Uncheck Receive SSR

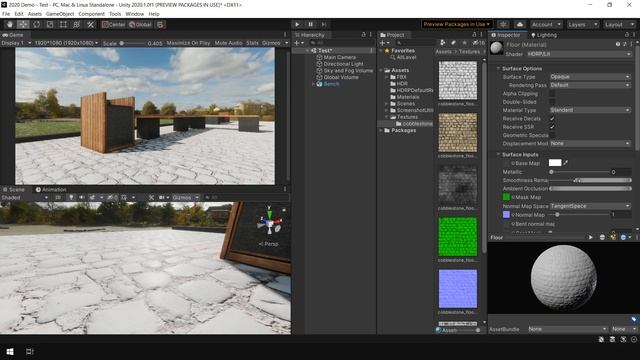(552, 127)
